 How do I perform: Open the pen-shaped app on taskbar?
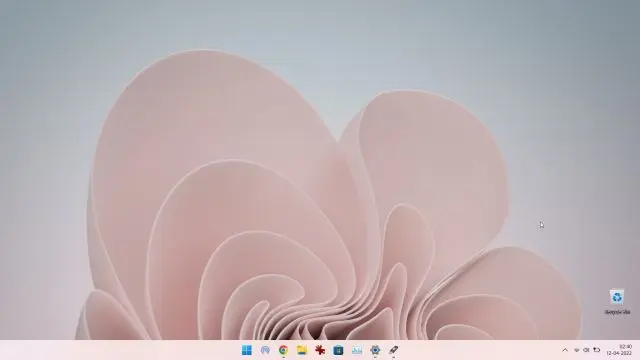pos(393,350)
